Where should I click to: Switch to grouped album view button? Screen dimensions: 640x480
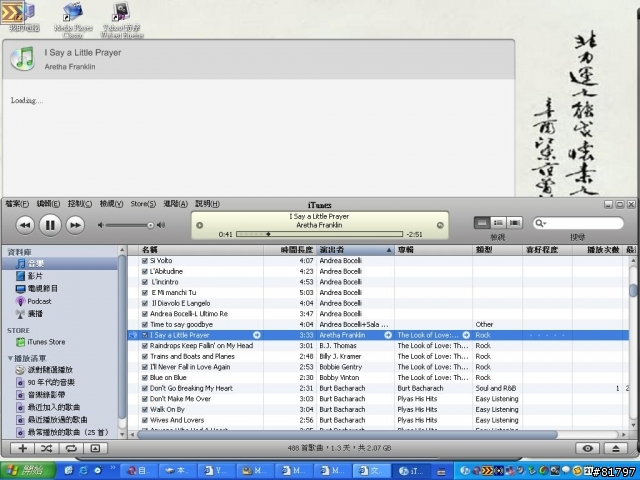498,223
